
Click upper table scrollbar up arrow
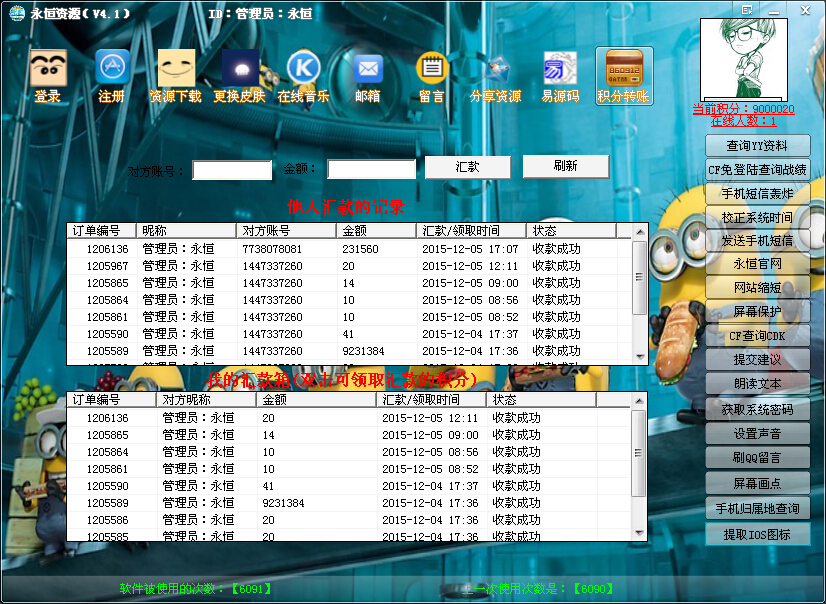pos(640,232)
